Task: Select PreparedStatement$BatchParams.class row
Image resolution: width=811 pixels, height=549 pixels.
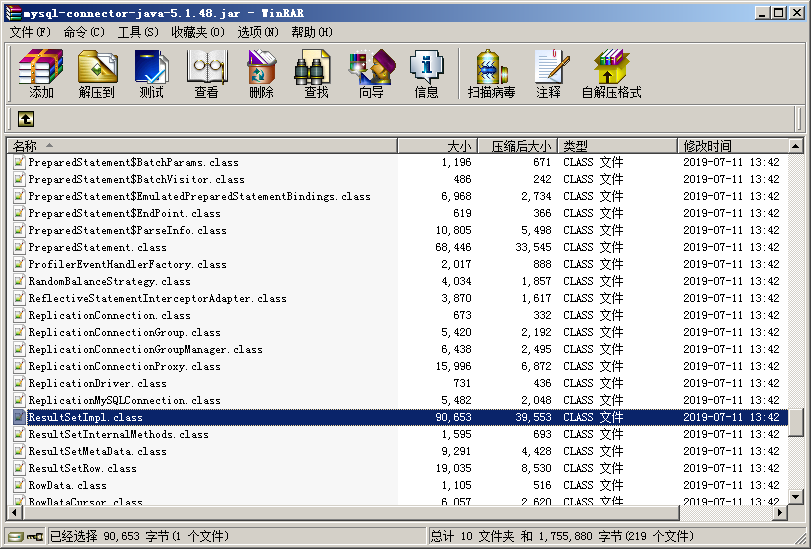Action: click(x=397, y=162)
